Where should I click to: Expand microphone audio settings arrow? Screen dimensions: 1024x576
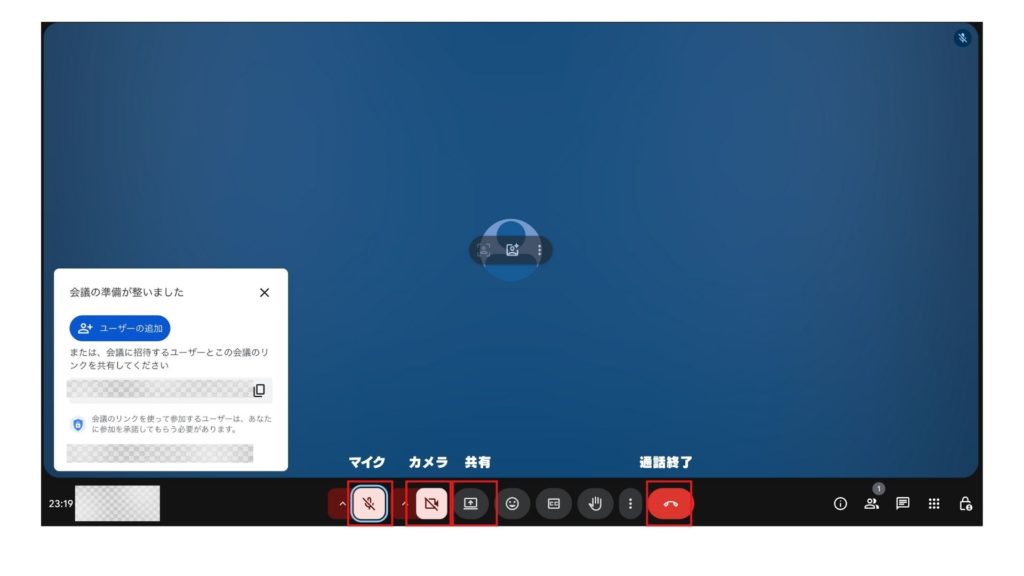click(342, 504)
